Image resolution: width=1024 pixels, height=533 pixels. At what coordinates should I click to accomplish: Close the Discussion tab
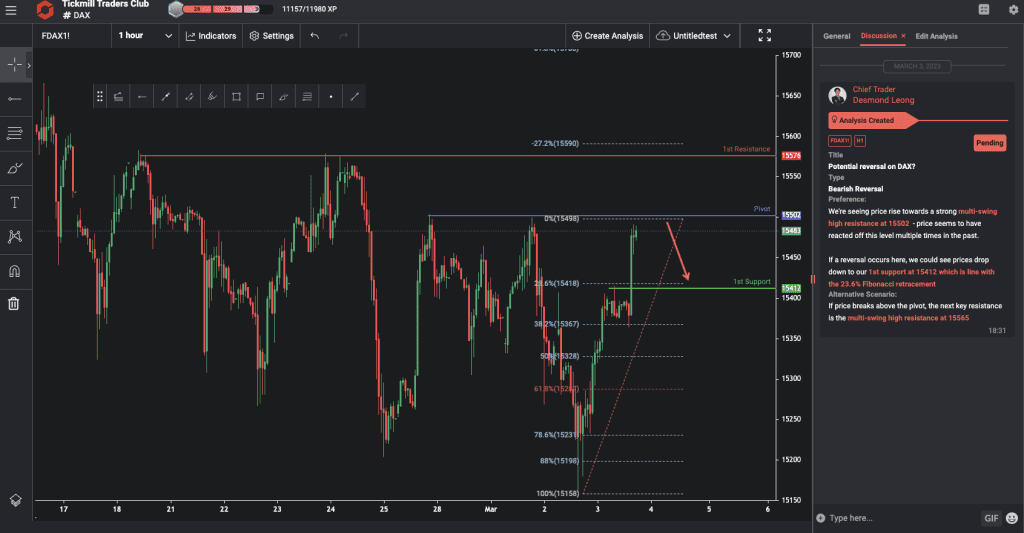903,36
